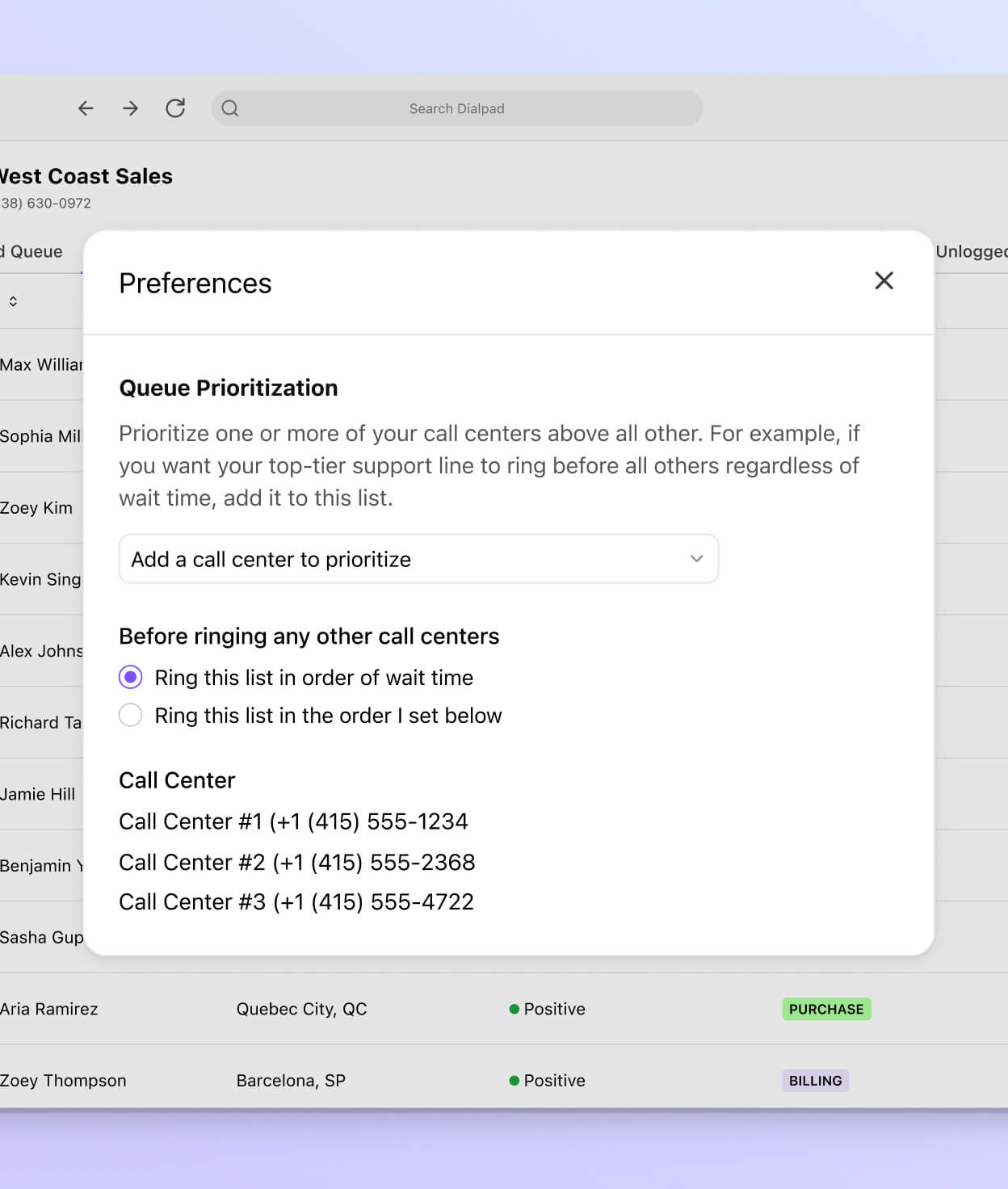This screenshot has height=1189, width=1008.
Task: Click the chevron on the call center selector
Action: (695, 558)
